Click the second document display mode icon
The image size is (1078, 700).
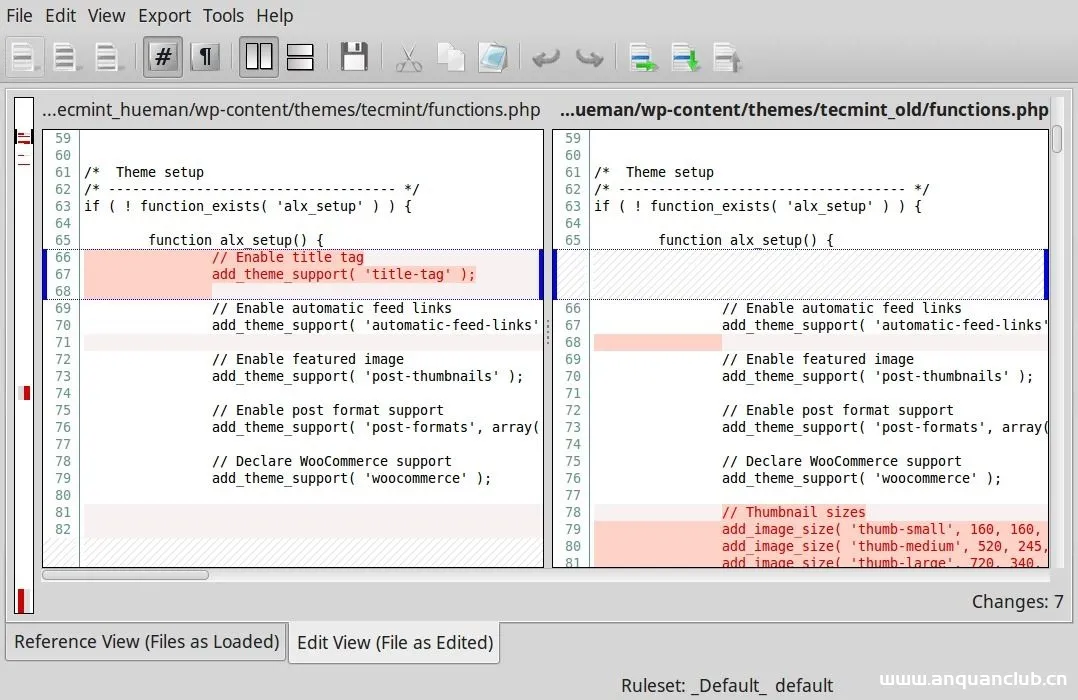[x=66, y=57]
